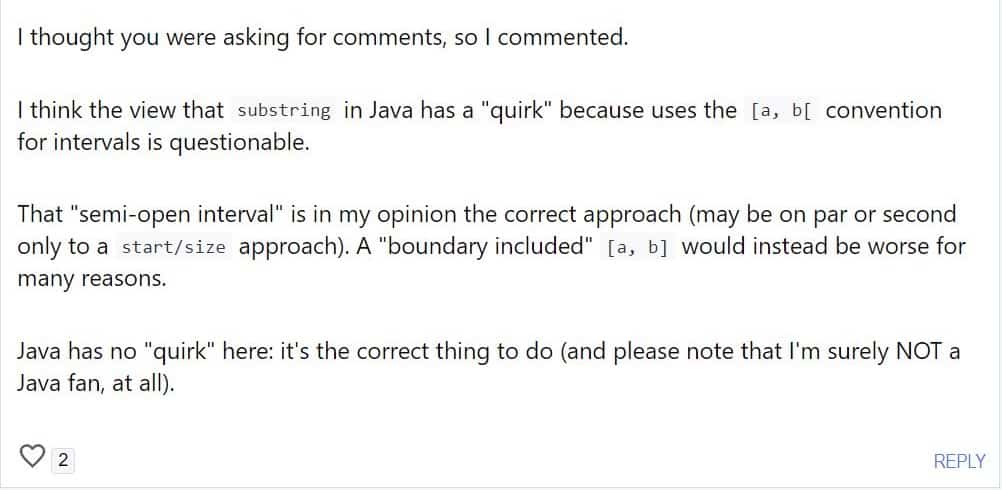The width and height of the screenshot is (1002, 490).
Task: Click the word 'convention' after [a, b[
Action: tap(883, 110)
